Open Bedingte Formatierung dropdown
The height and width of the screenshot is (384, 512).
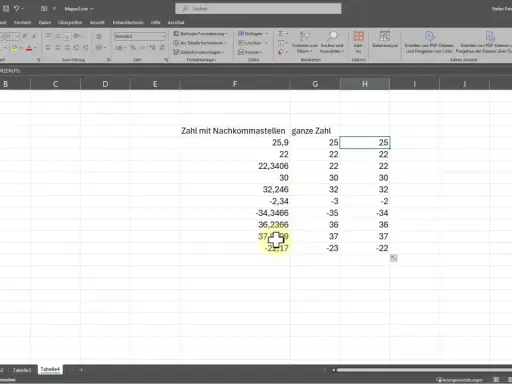coord(200,34)
